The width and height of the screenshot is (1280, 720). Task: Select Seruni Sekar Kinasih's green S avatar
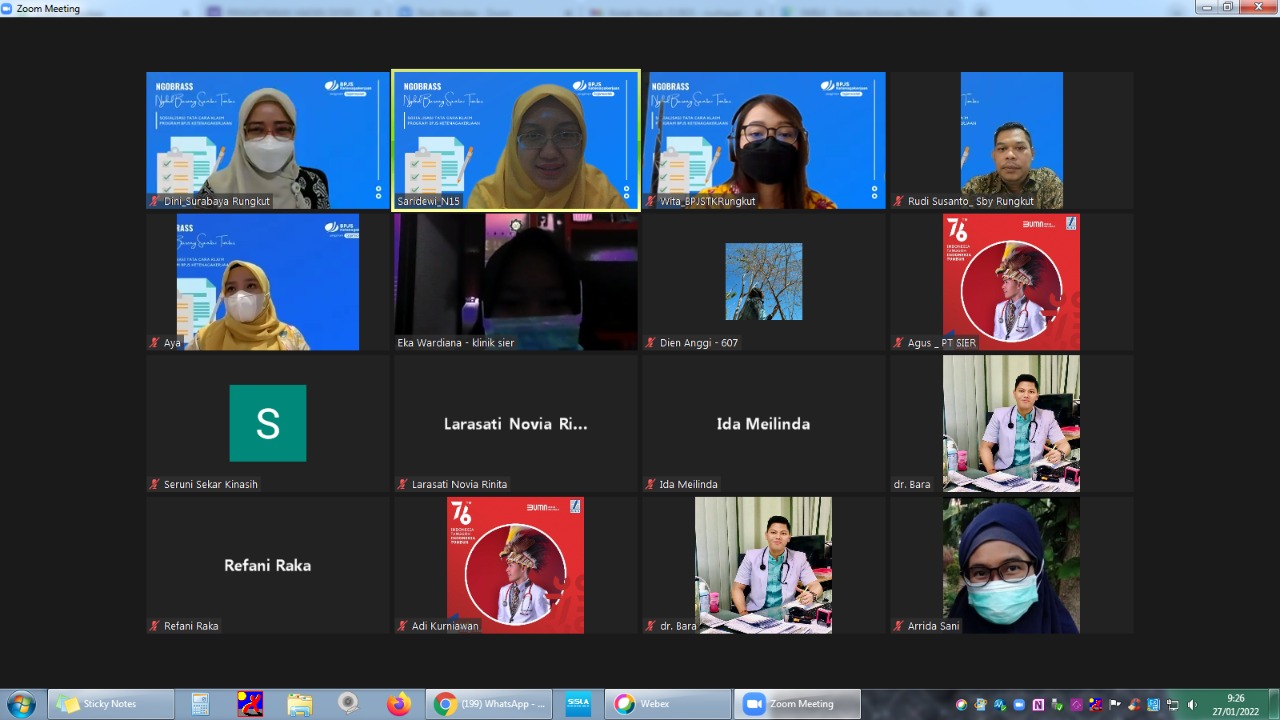pyautogui.click(x=267, y=423)
